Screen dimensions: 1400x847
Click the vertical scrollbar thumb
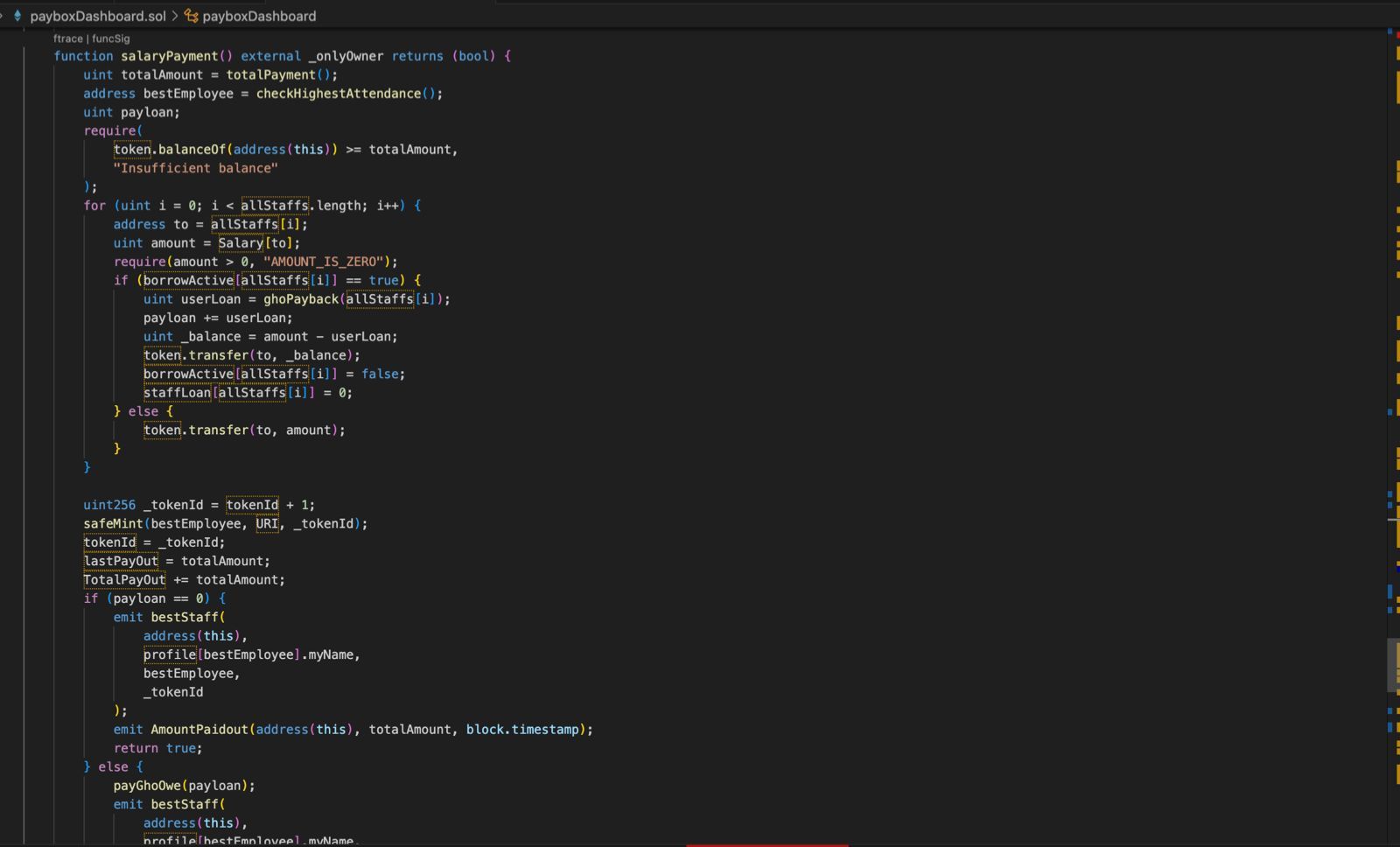pos(1393,665)
